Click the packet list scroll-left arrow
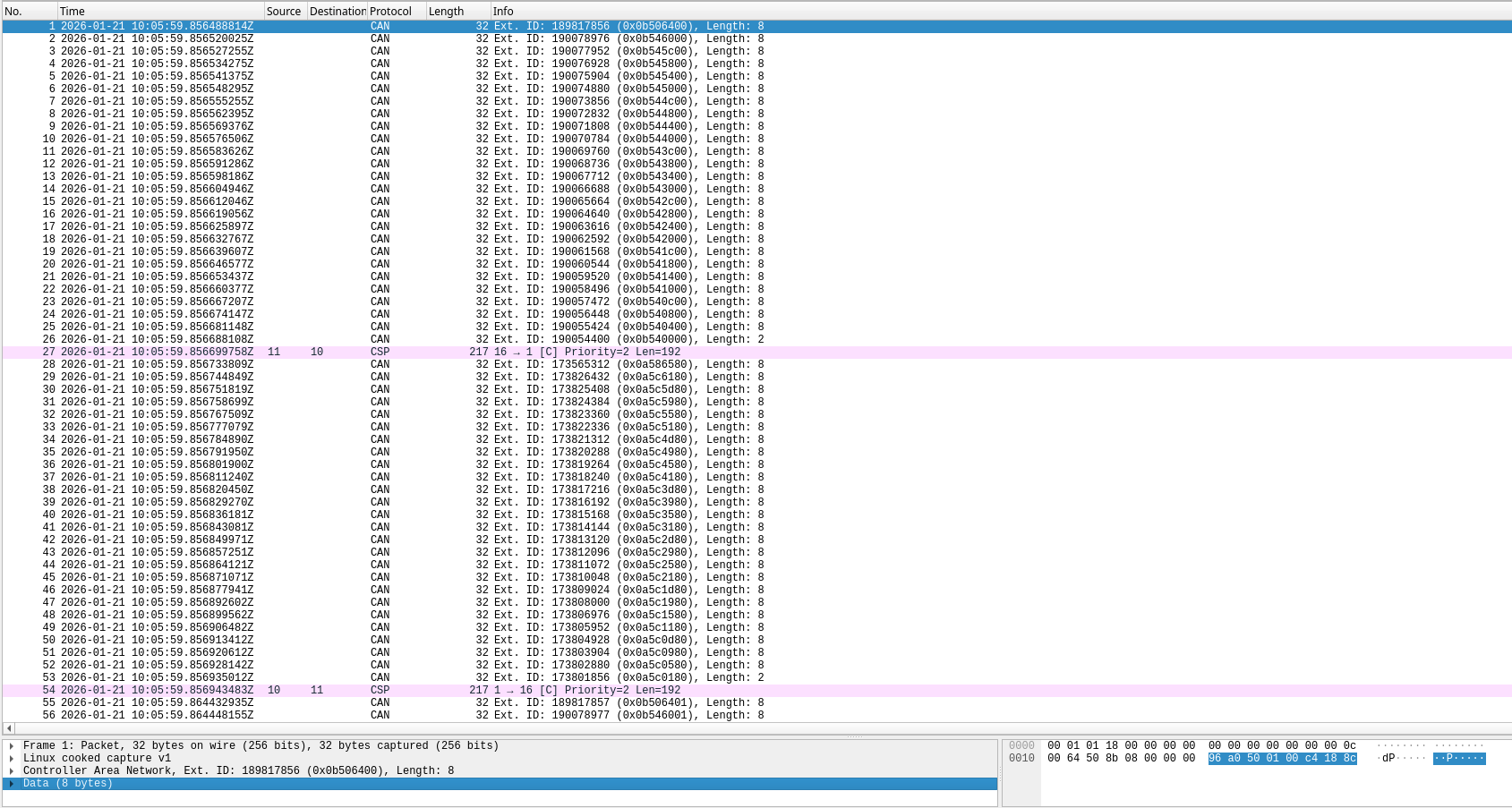 click(9, 728)
